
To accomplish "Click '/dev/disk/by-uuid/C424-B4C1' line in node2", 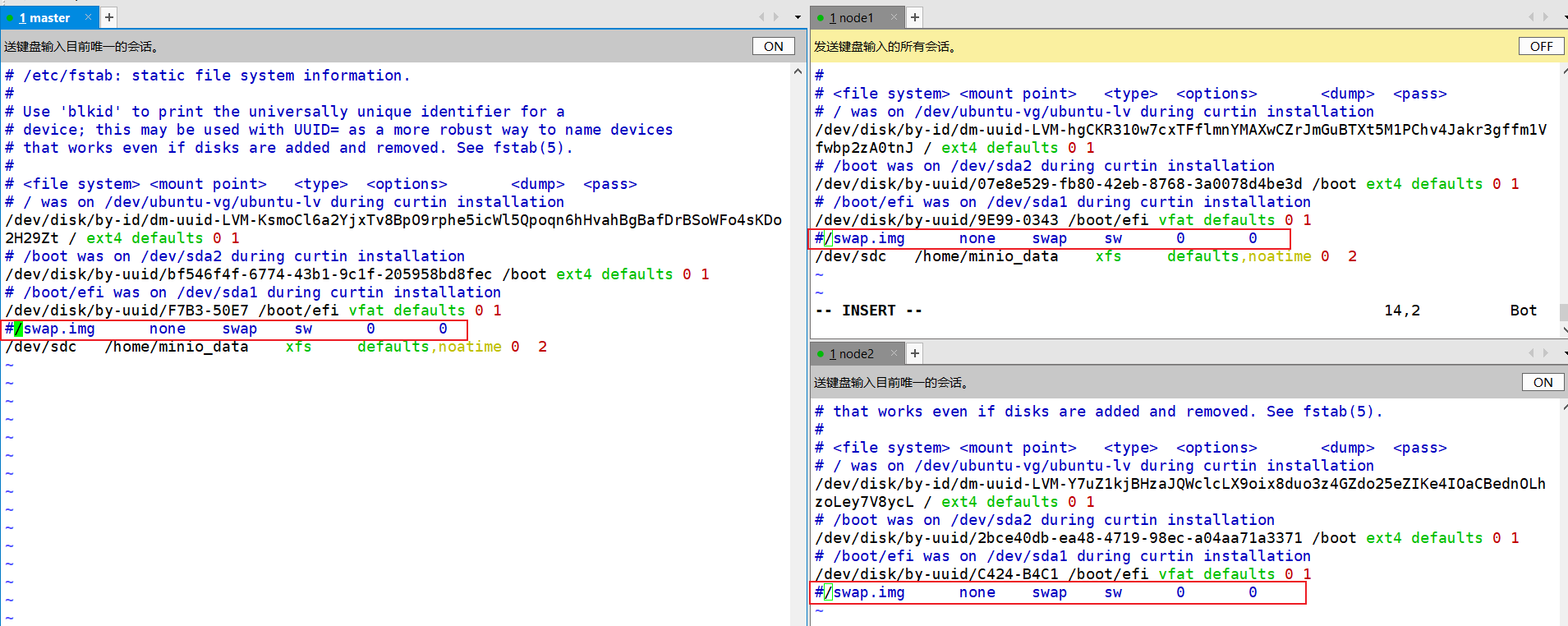I will coord(1063,574).
